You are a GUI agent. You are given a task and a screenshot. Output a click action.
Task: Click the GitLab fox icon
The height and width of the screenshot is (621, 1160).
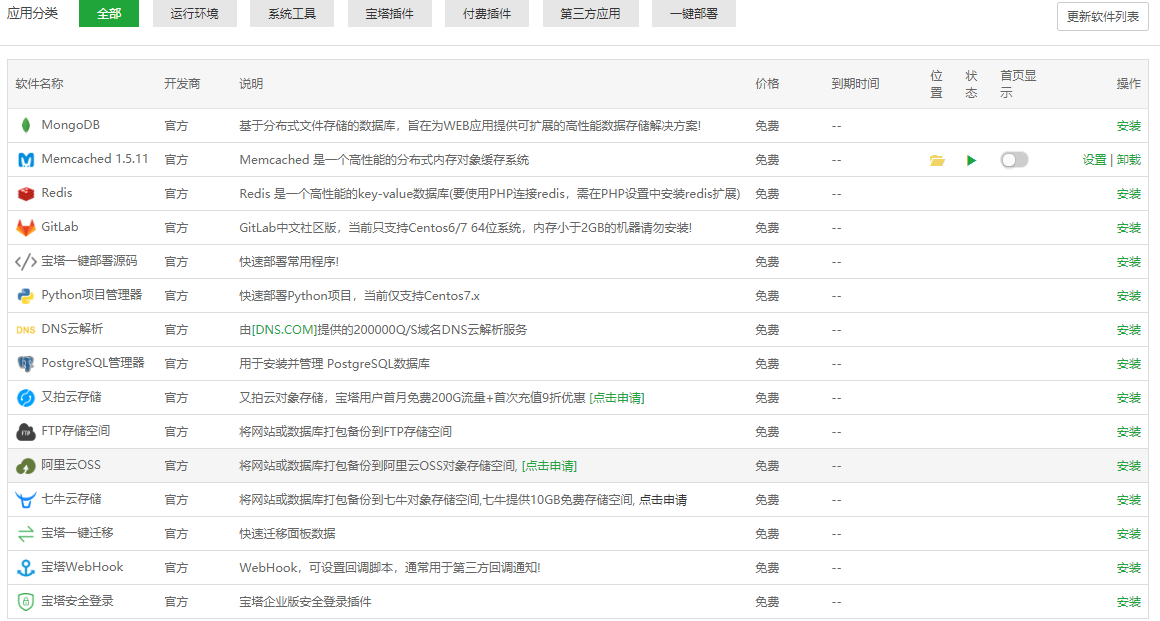(x=26, y=227)
